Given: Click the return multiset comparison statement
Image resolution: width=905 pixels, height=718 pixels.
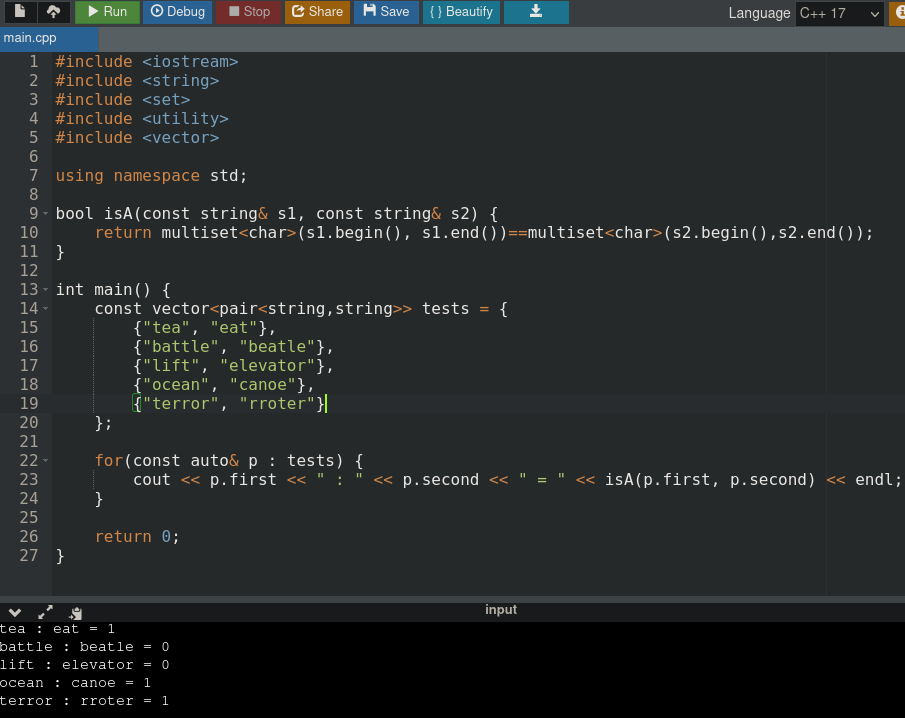Looking at the screenshot, I should [484, 233].
